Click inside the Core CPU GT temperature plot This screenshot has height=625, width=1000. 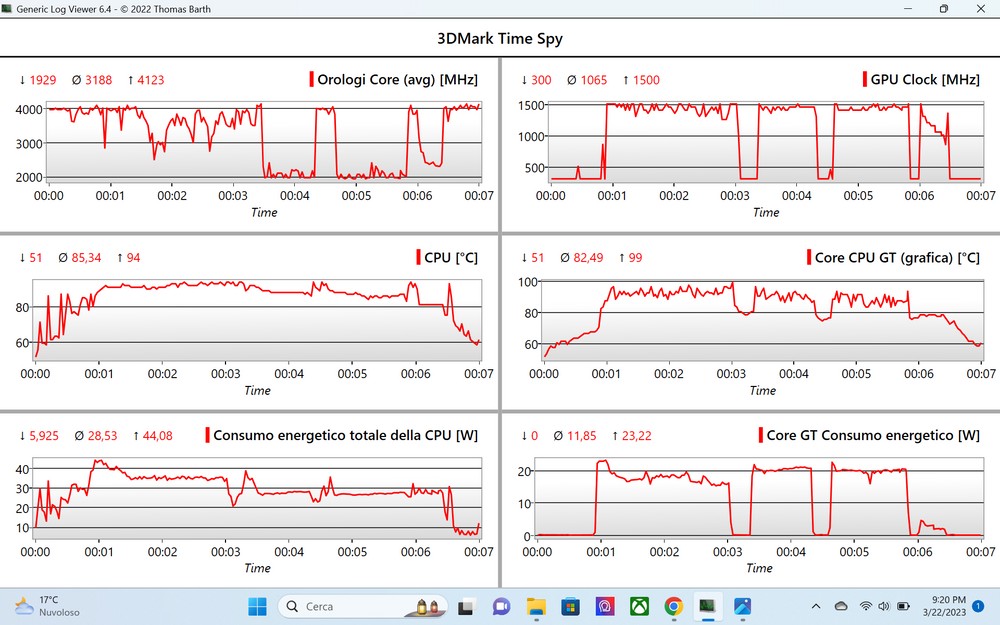[763, 320]
